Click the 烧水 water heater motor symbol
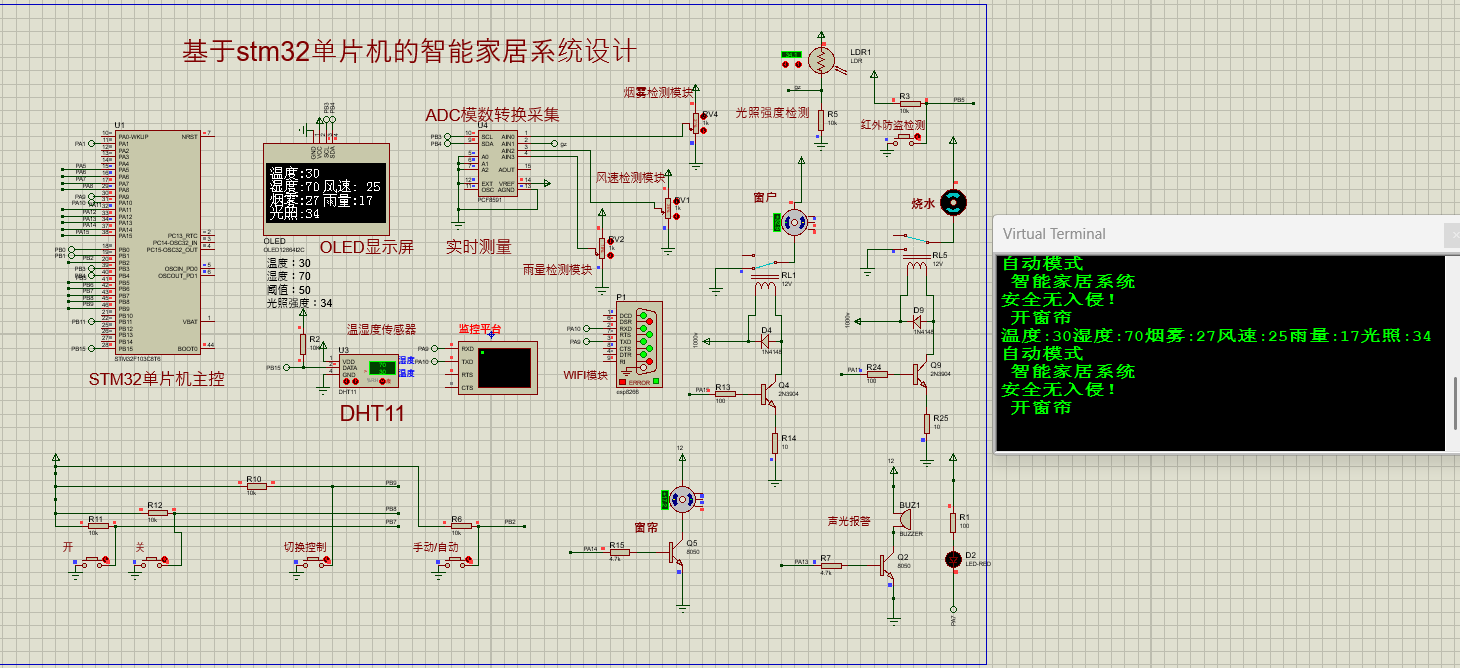The height and width of the screenshot is (668, 1460). (x=953, y=203)
